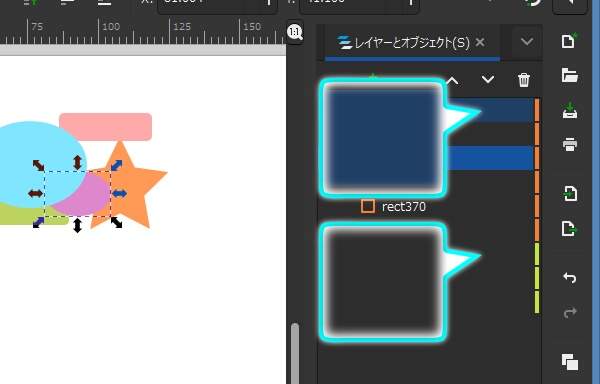Create a new document from the command bar
The image size is (600, 384).
(x=569, y=41)
